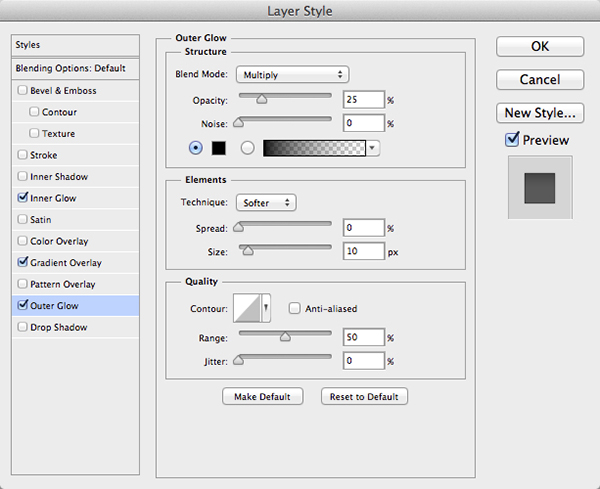Open the Technique dropdown
600x489 pixels.
pos(267,202)
